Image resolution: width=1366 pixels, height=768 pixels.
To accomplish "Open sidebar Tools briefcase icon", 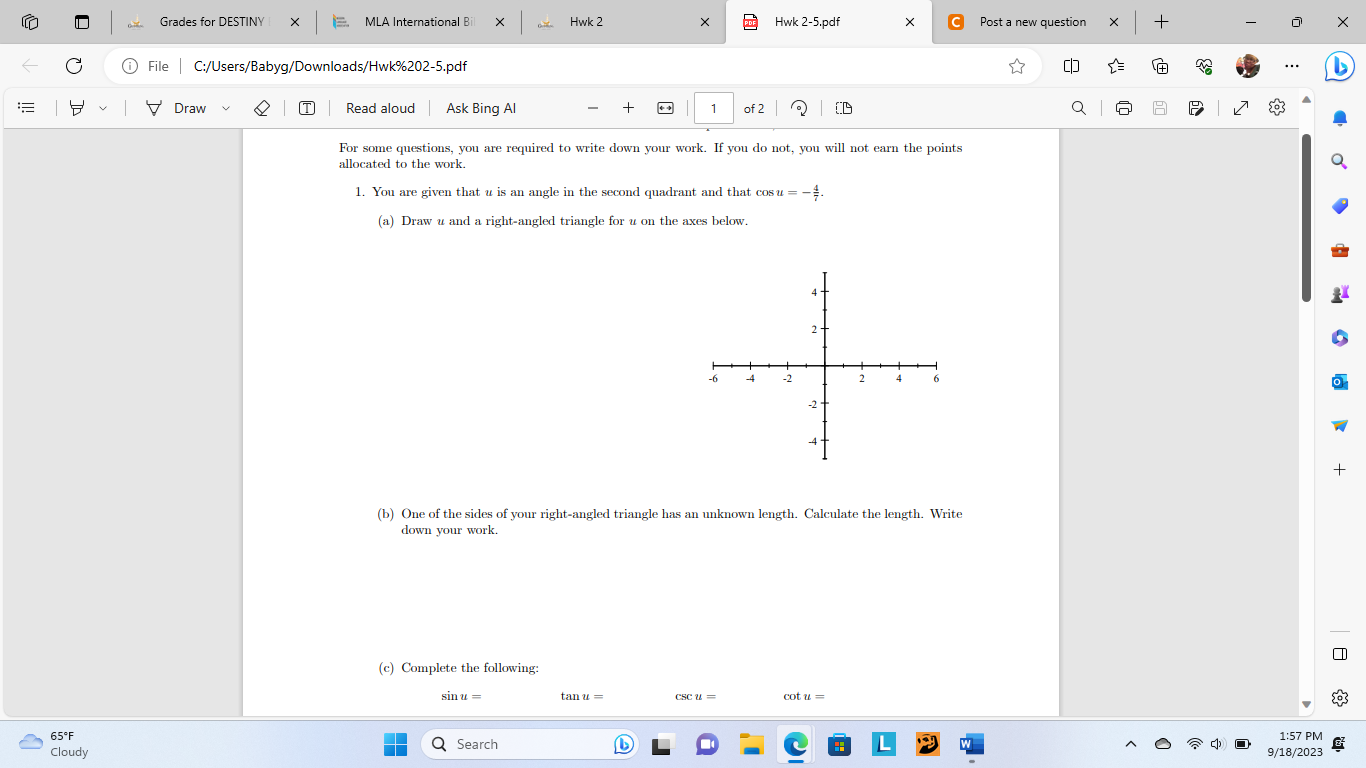I will (x=1340, y=250).
